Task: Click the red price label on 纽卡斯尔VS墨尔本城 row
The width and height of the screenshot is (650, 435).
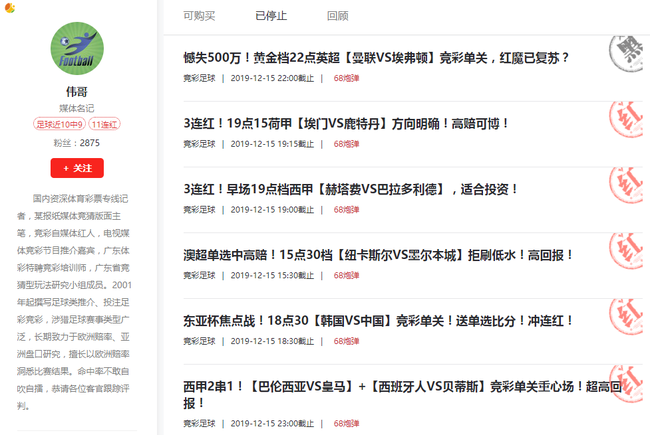Action: tap(347, 275)
